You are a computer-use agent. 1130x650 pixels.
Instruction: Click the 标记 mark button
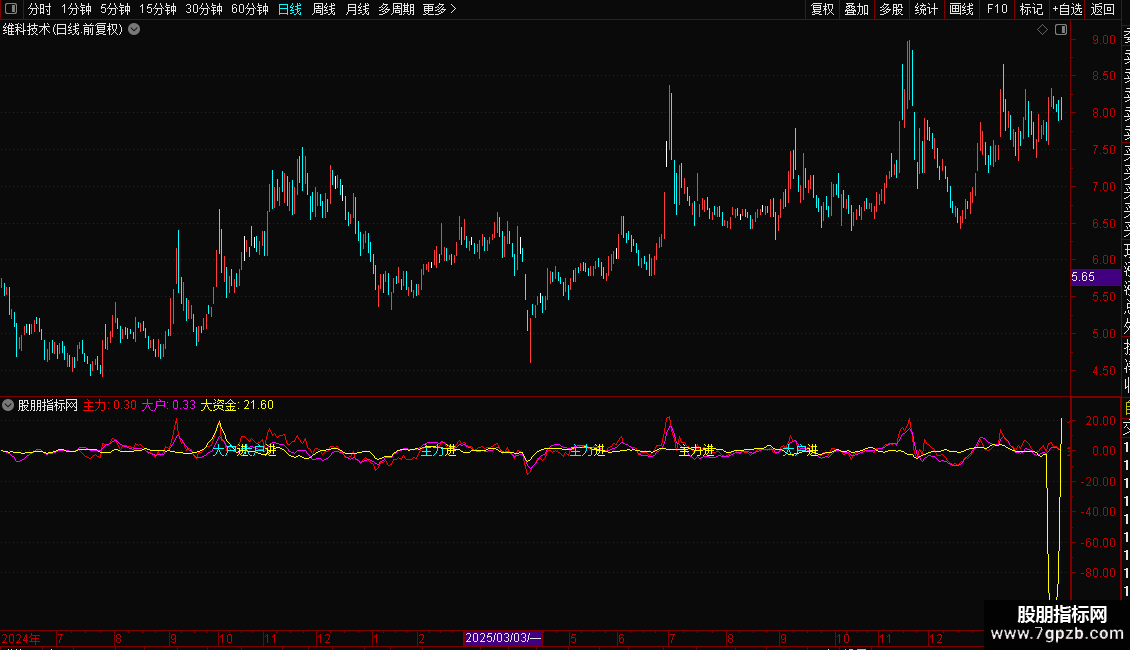pyautogui.click(x=1031, y=9)
